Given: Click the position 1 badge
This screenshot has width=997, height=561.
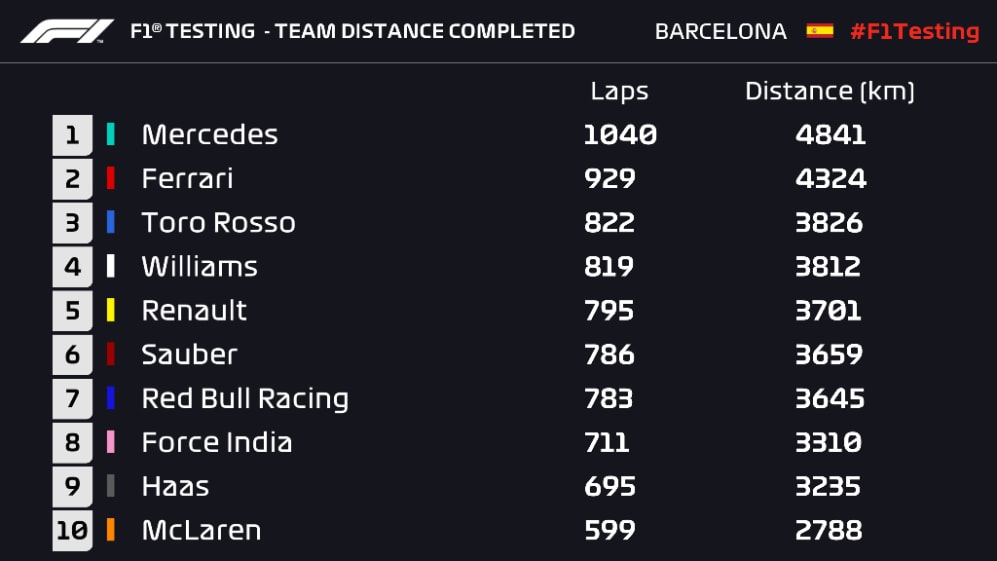Looking at the screenshot, I should 72,135.
